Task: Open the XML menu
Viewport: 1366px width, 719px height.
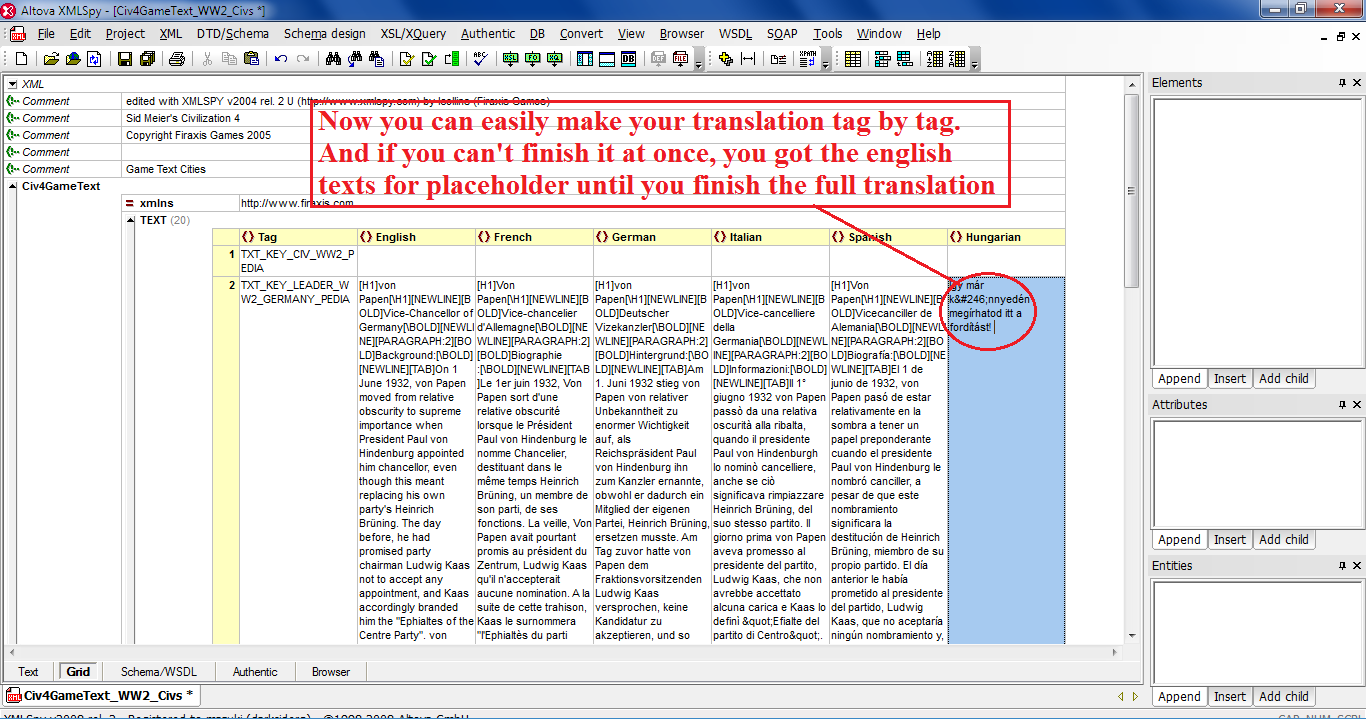Action: pos(171,34)
